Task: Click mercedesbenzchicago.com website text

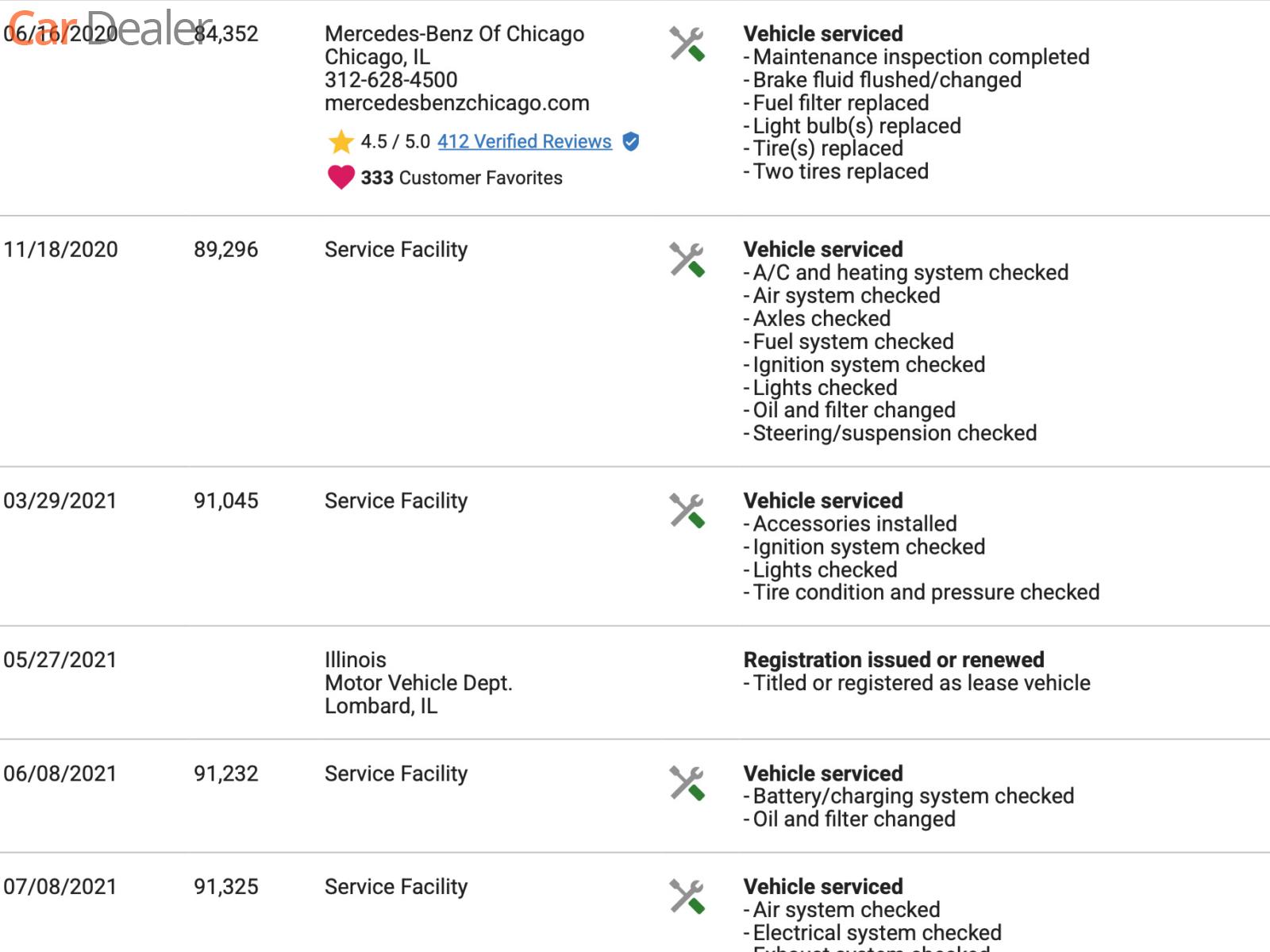Action: point(456,103)
